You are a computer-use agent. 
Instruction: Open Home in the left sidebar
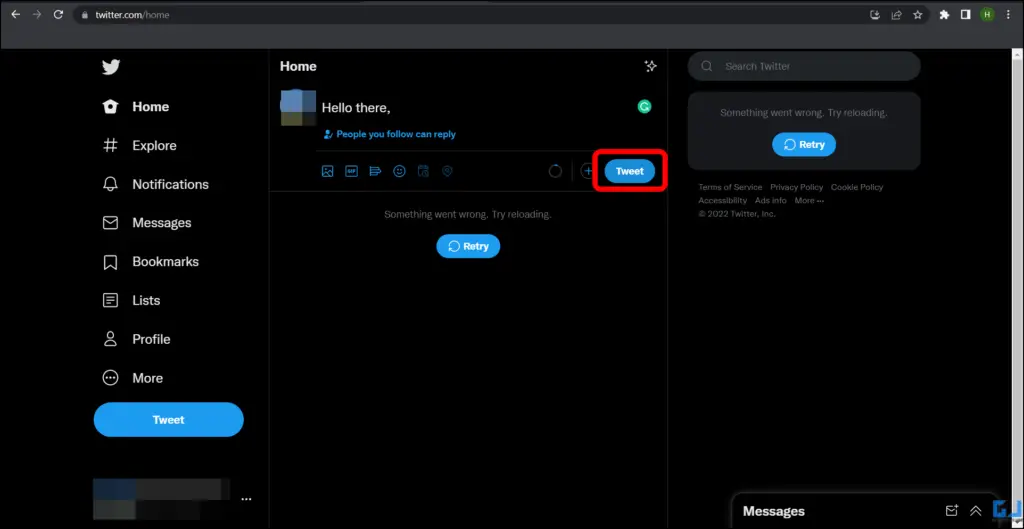[x=136, y=106]
